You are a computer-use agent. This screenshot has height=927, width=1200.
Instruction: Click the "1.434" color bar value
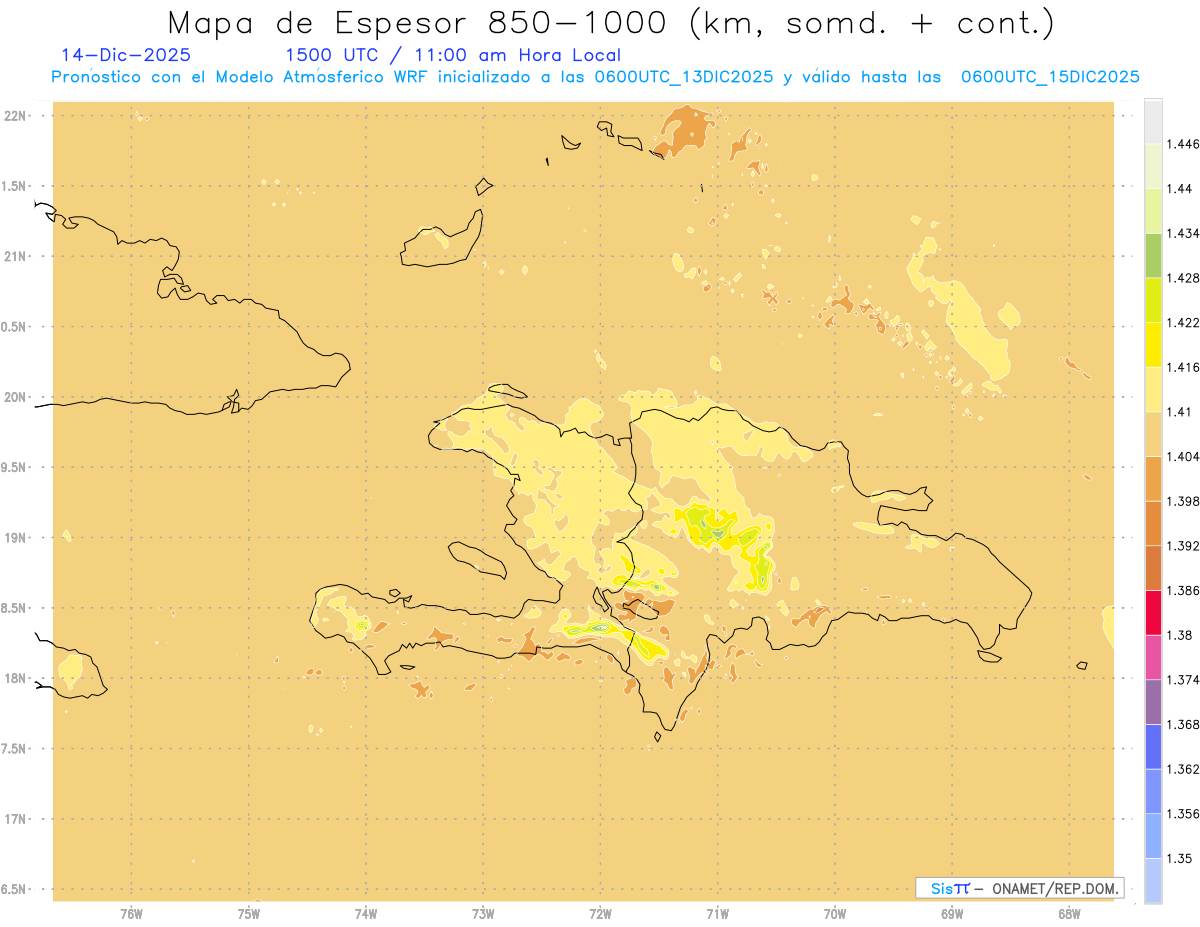(1183, 233)
